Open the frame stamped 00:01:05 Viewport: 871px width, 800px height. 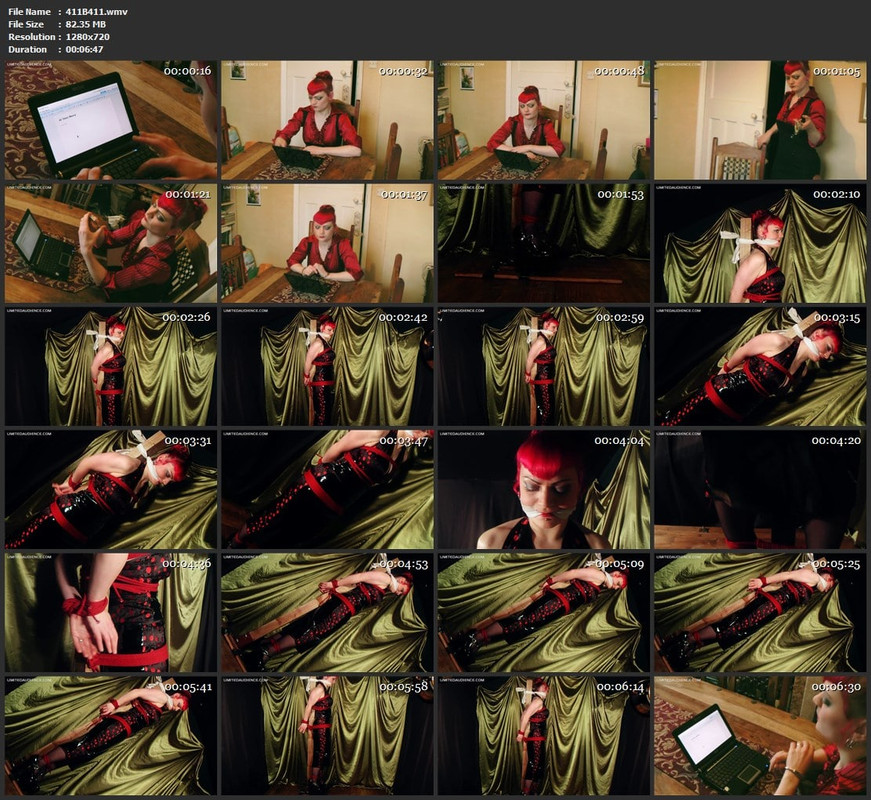tap(760, 120)
